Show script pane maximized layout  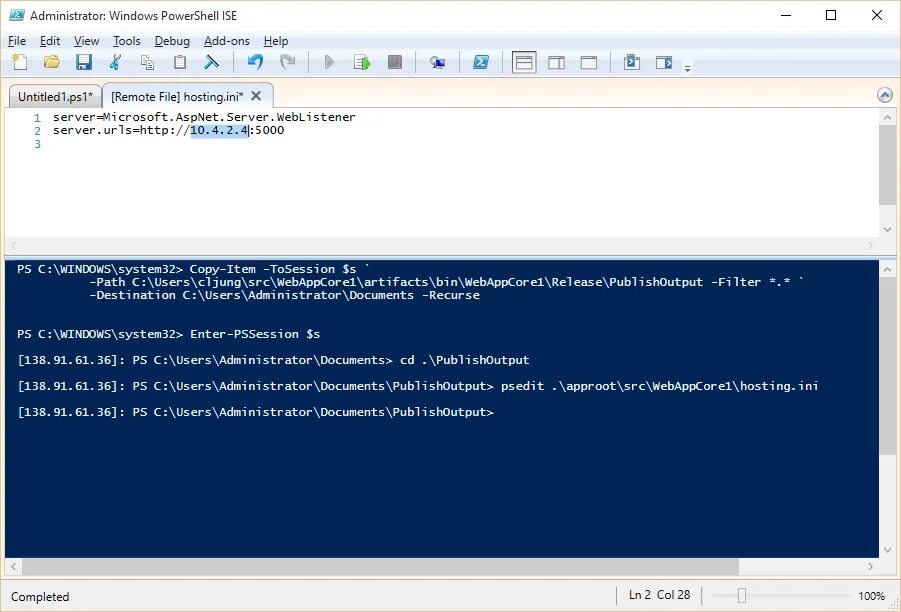[589, 62]
